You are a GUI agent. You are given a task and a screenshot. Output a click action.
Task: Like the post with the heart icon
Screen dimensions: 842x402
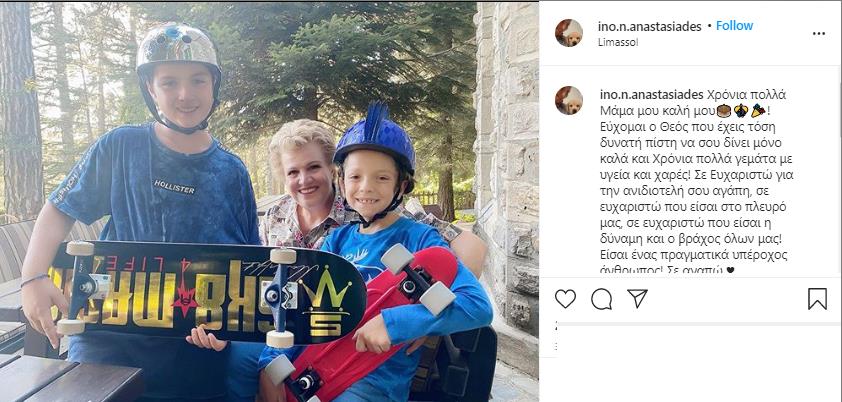tap(565, 298)
